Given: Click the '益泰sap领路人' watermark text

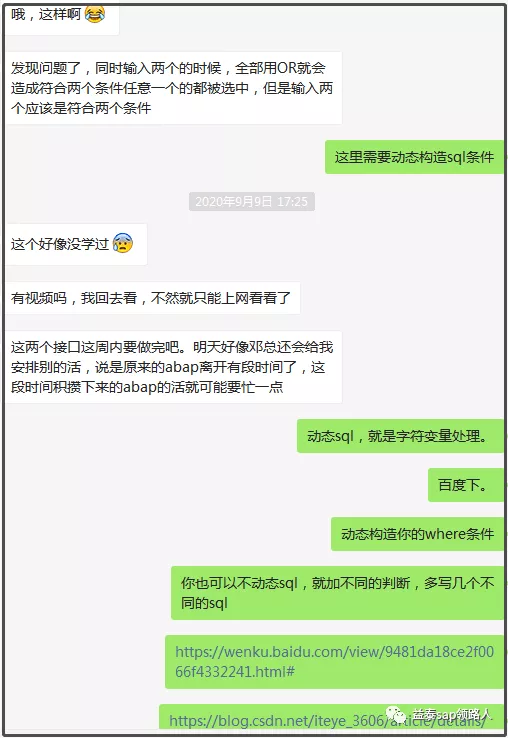Looking at the screenshot, I should coord(452,714).
